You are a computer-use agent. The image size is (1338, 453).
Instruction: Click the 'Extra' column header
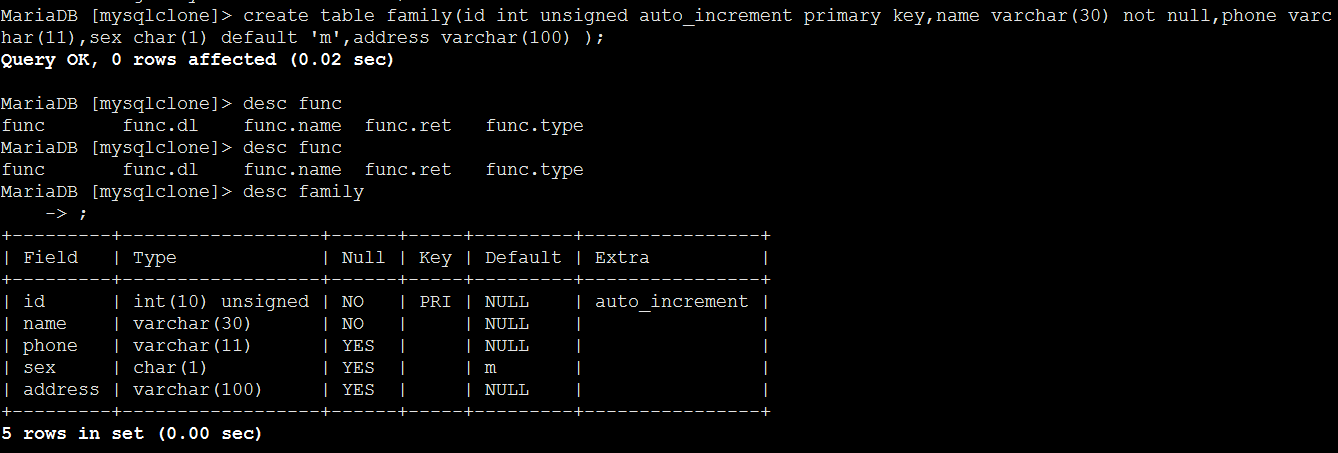[622, 258]
